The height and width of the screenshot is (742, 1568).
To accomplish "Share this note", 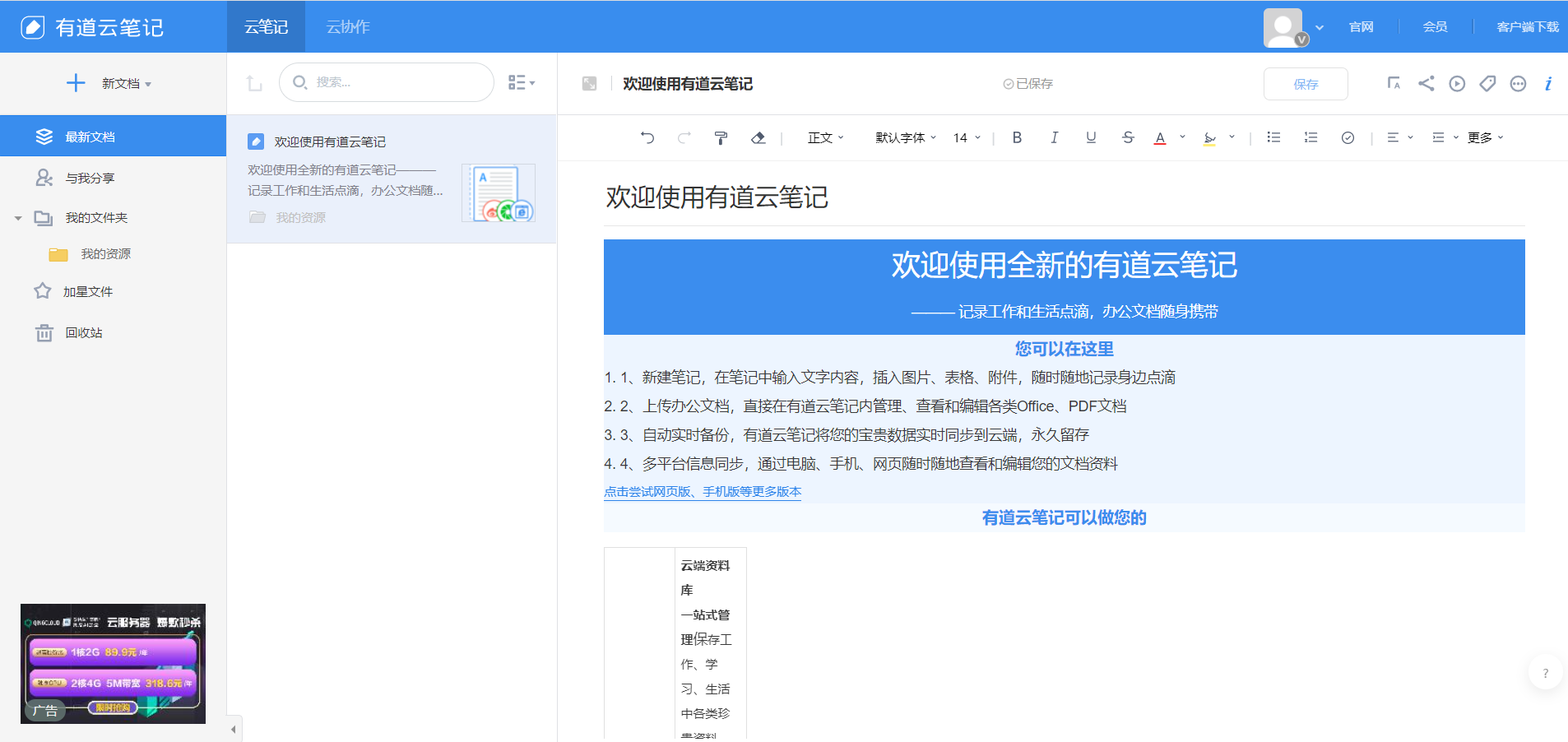I will (x=1427, y=83).
